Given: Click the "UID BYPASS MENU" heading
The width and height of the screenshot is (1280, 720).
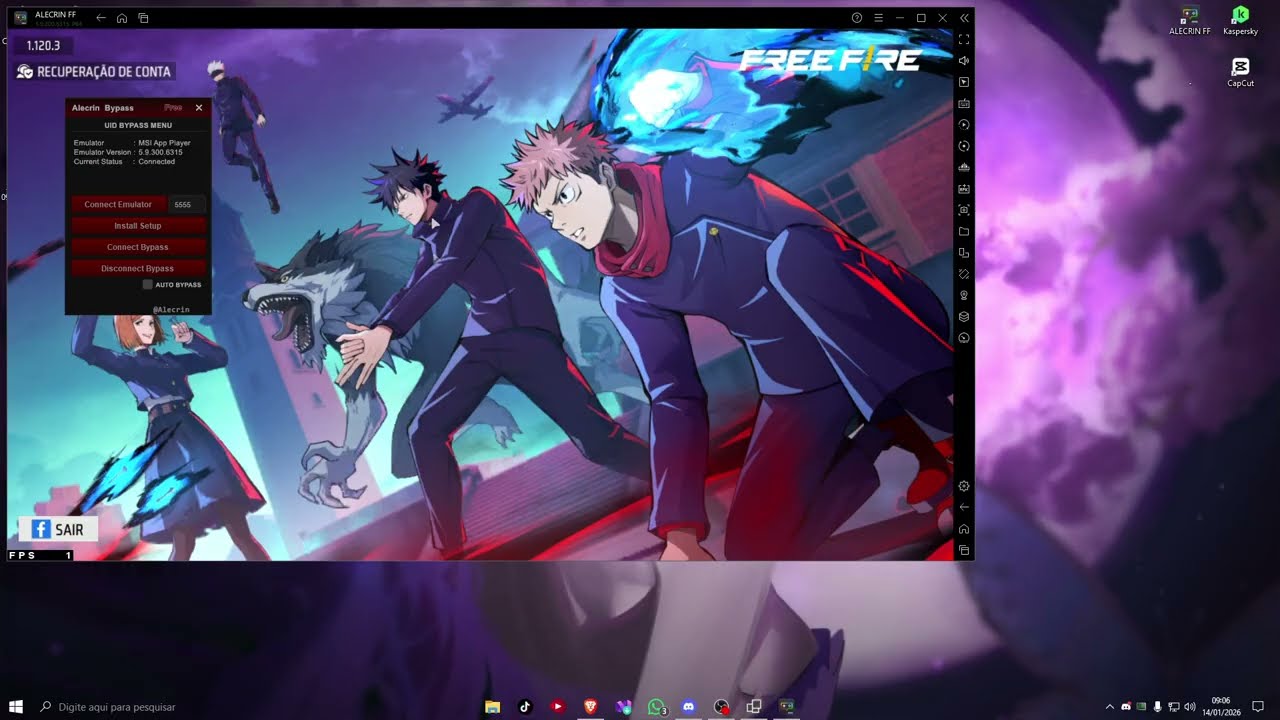Looking at the screenshot, I should tap(138, 125).
